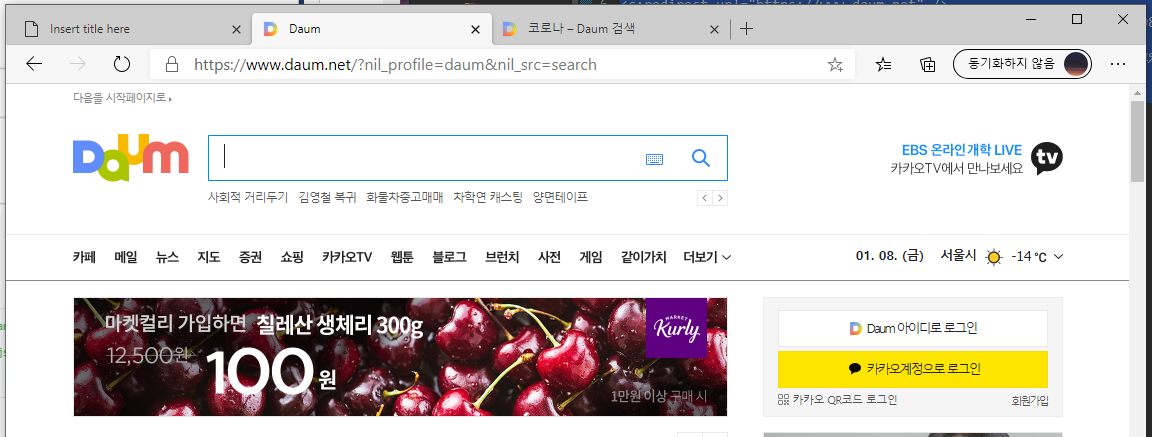Open the 사전 menu
The height and width of the screenshot is (437, 1152).
(550, 257)
